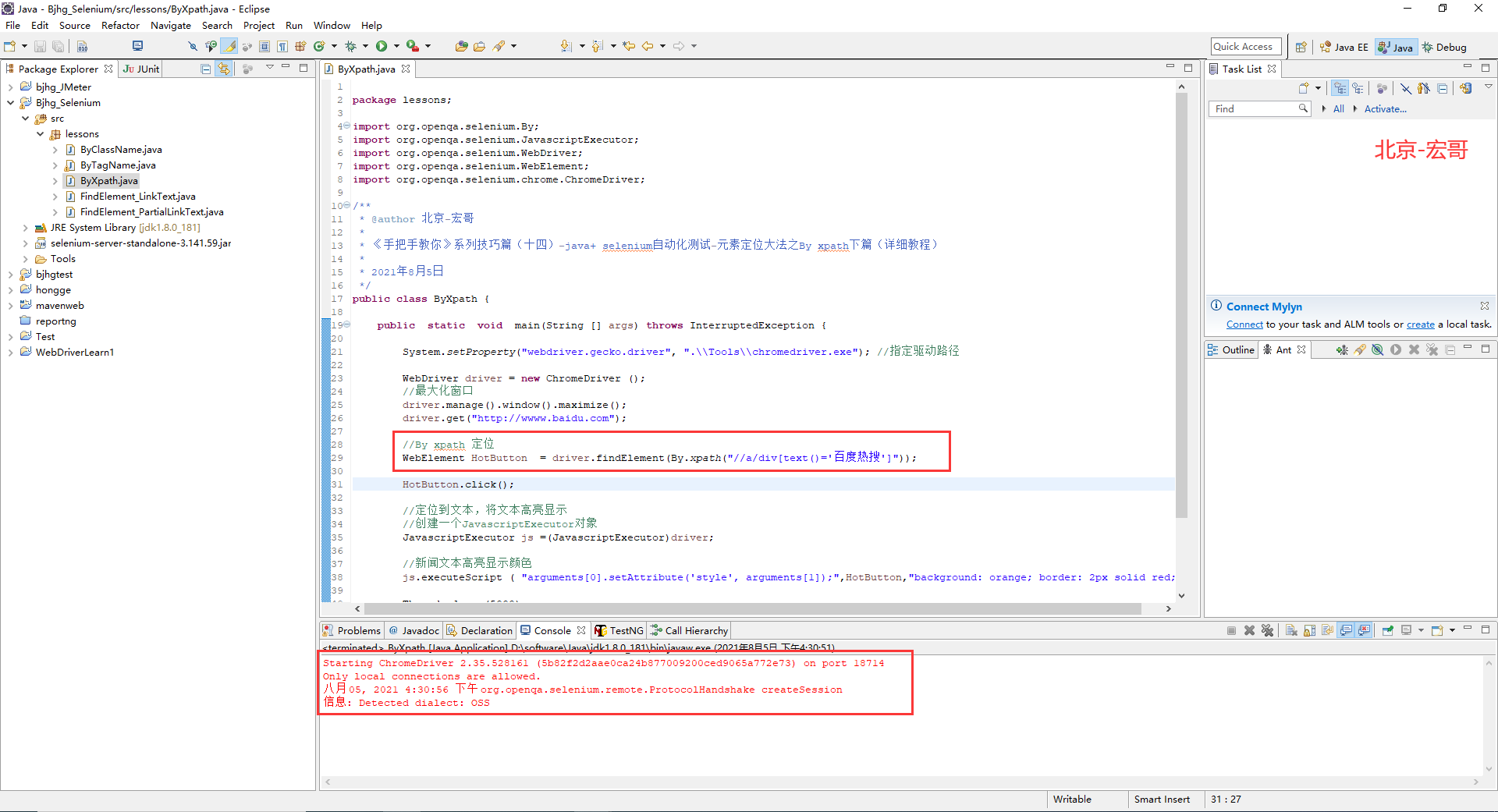Click the Open Console icon
This screenshot has width=1498, height=812.
(x=1438, y=630)
